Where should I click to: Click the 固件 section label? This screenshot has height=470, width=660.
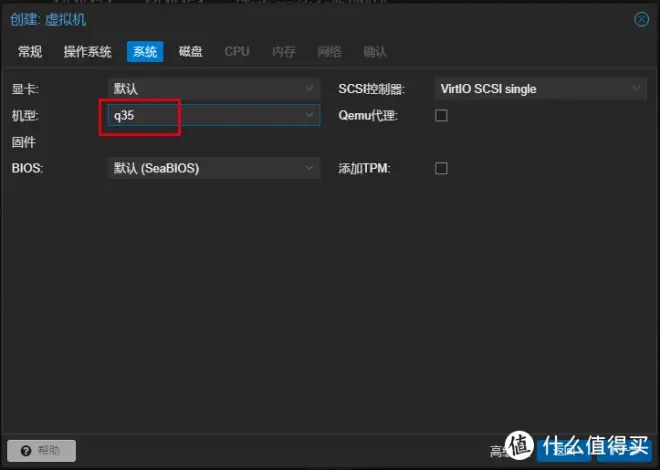(x=24, y=142)
